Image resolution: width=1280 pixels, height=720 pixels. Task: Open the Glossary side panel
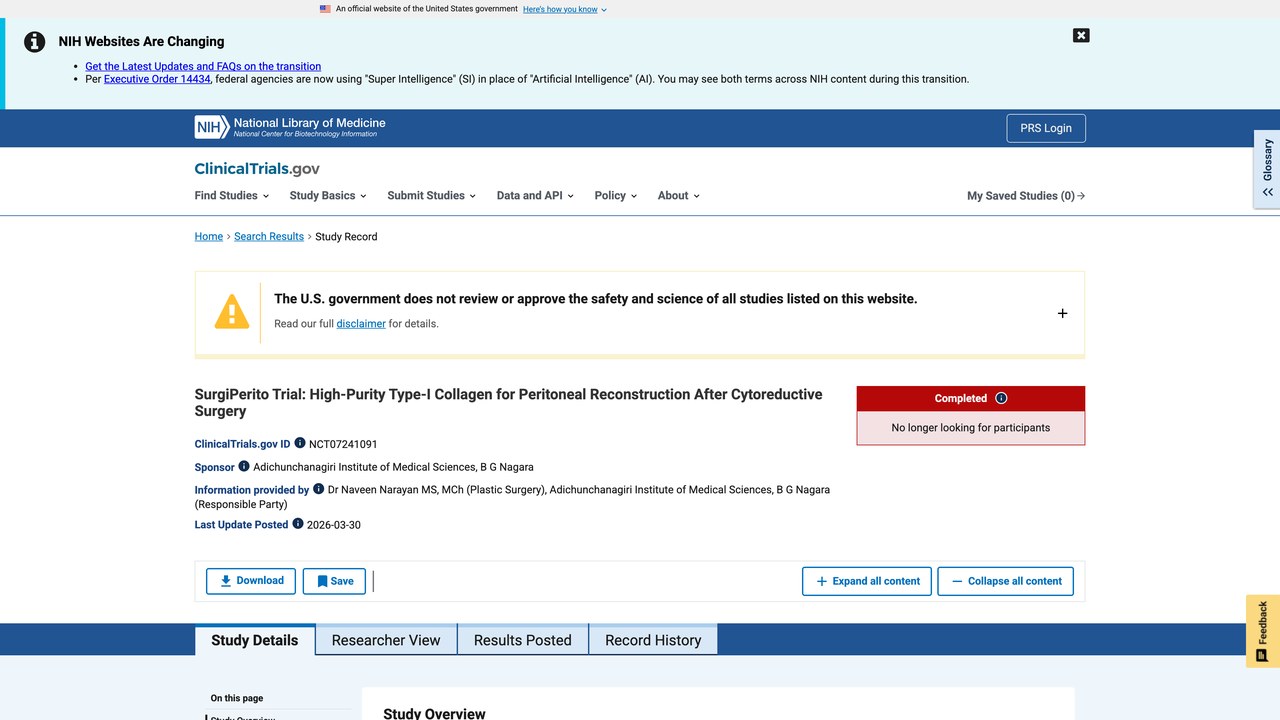click(x=1267, y=168)
